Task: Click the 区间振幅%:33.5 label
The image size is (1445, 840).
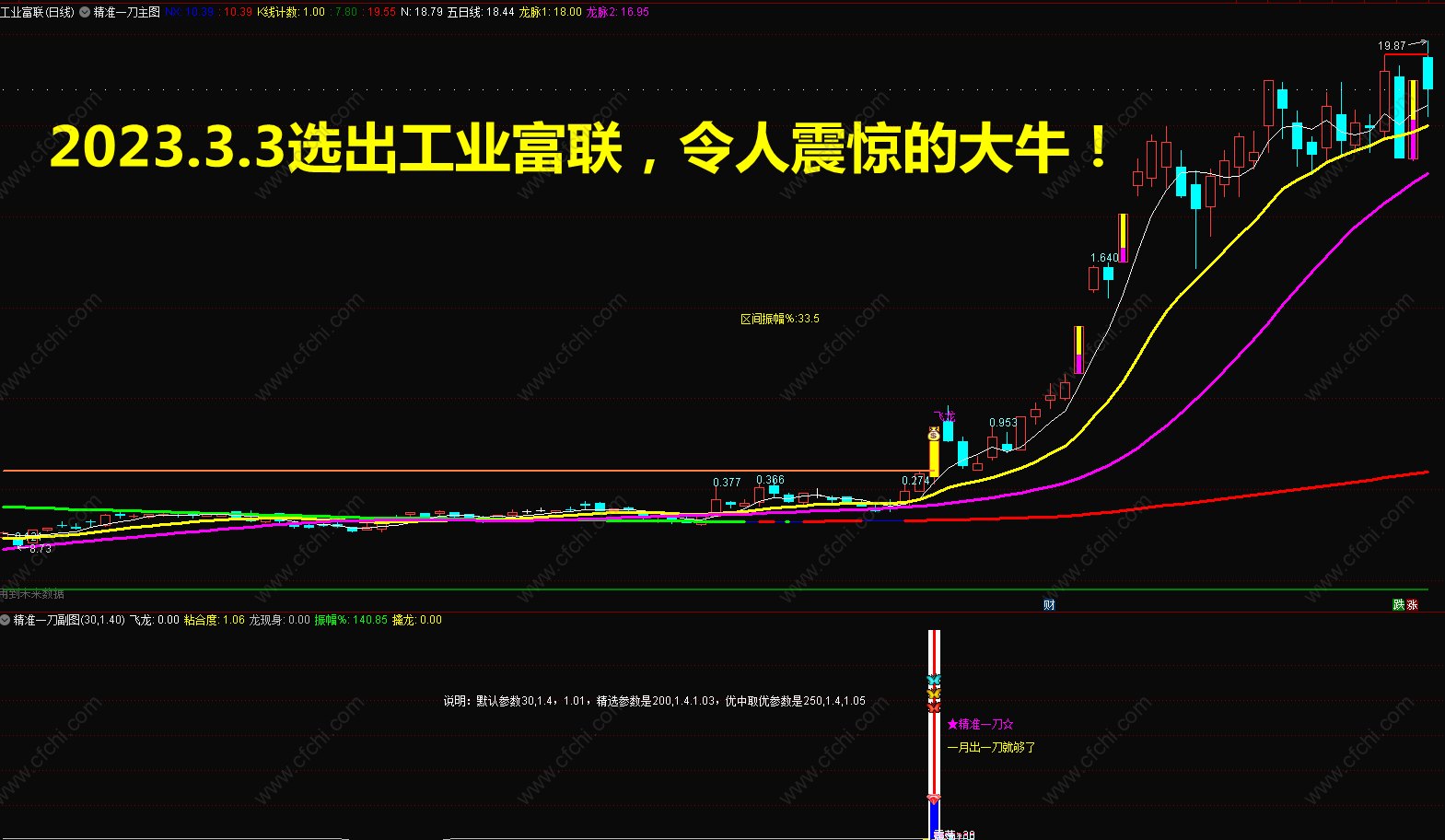Action: [780, 319]
